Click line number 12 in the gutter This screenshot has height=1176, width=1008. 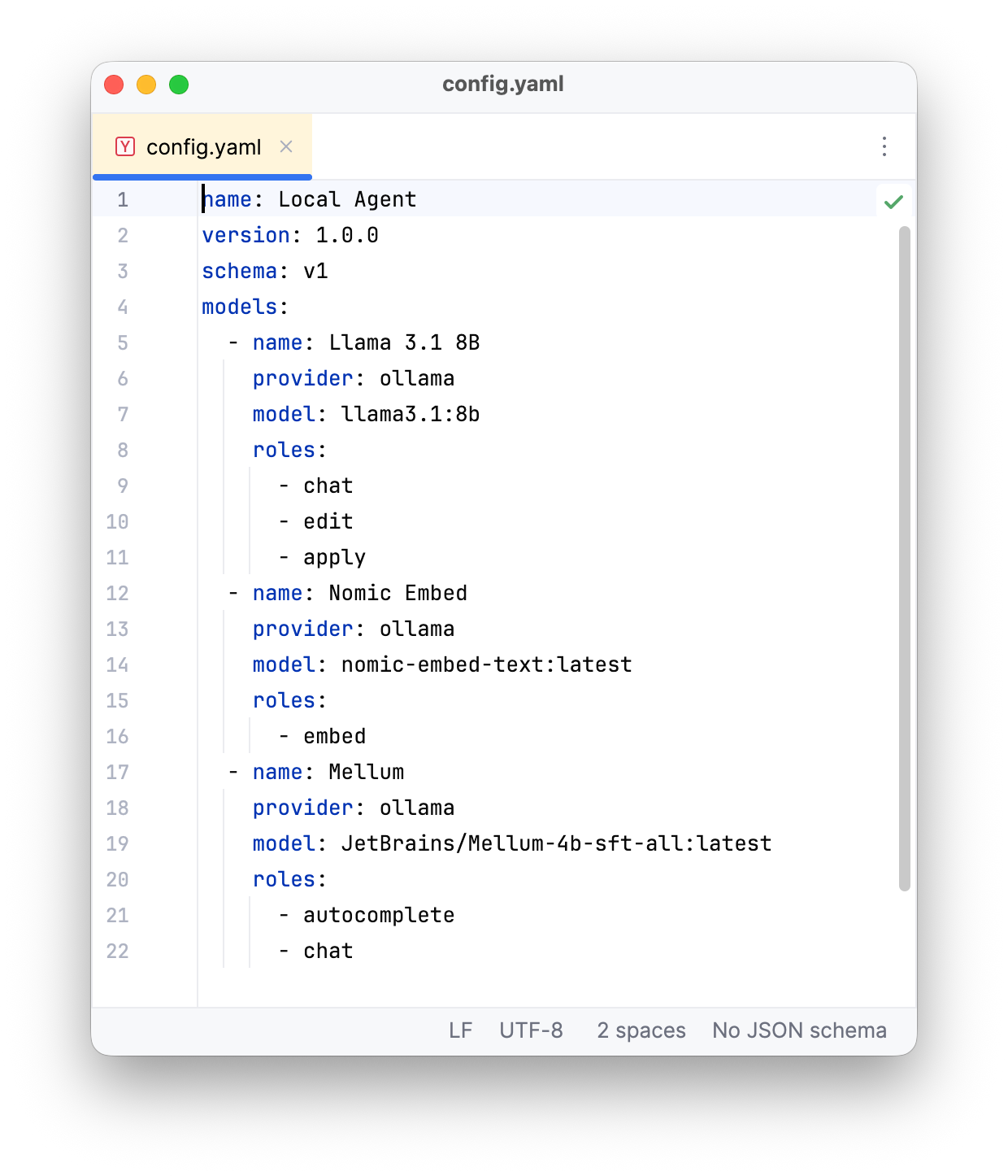(x=117, y=593)
